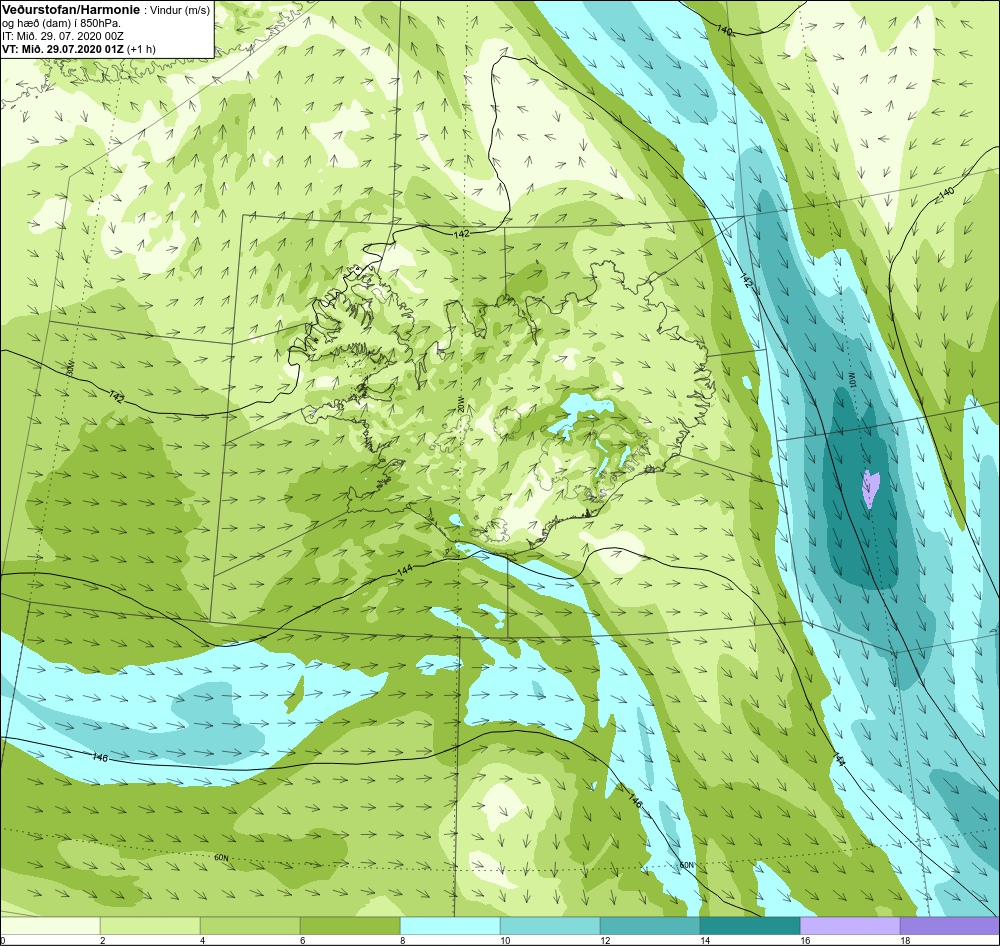Click the '18' tick on the color scale
This screenshot has height=946, width=1000.
point(904,940)
